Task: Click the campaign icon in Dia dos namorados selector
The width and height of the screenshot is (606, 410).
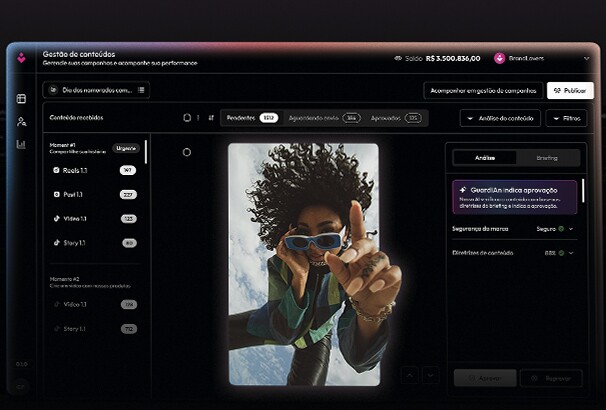Action: [x=53, y=90]
